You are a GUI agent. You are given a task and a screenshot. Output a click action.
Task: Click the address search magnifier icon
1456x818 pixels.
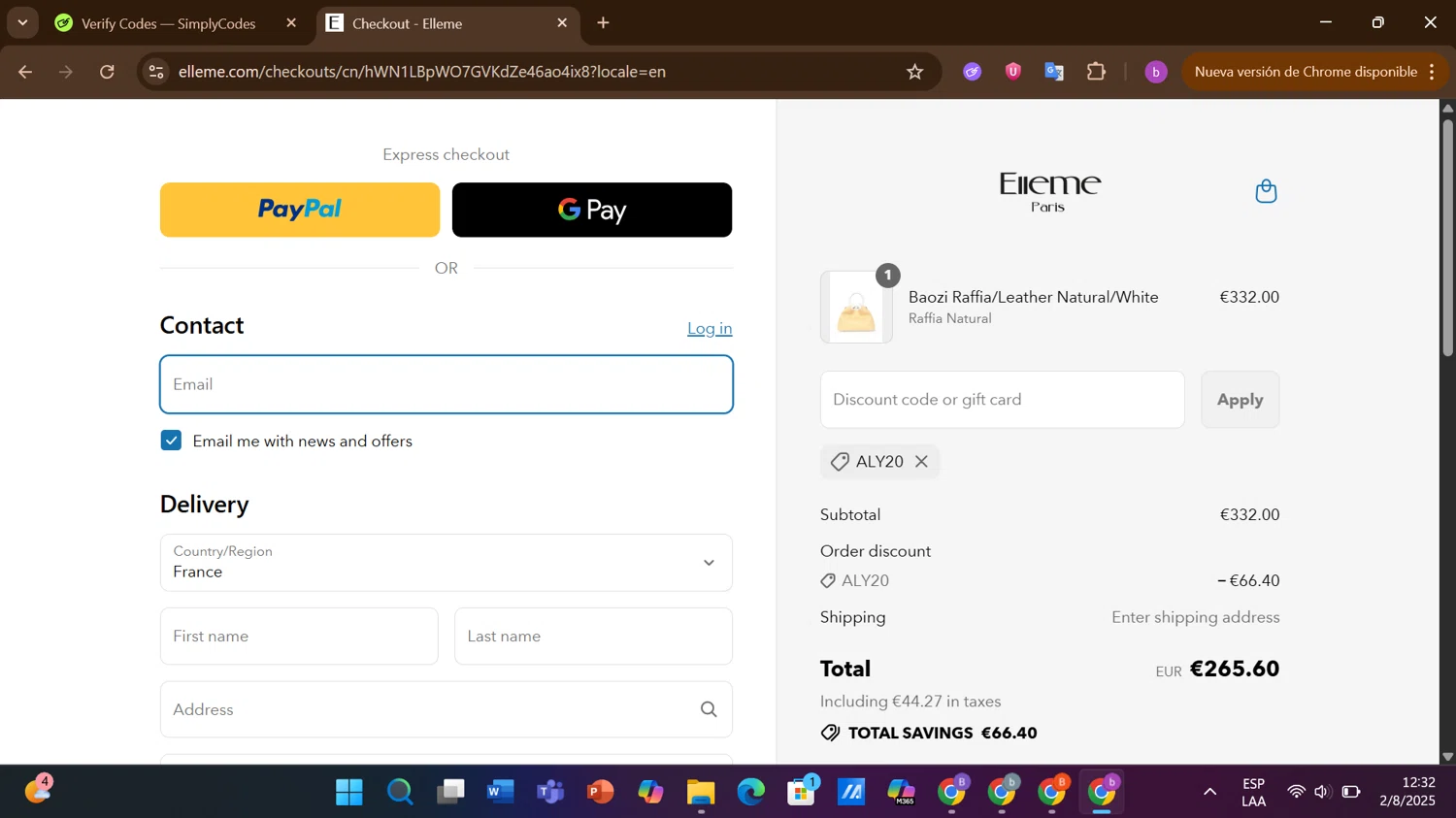(709, 709)
